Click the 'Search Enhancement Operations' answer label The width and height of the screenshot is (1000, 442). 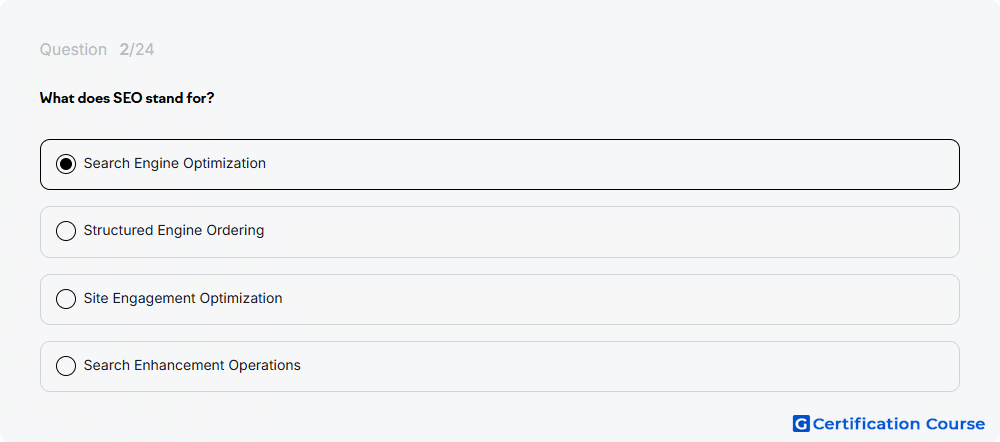click(x=192, y=365)
